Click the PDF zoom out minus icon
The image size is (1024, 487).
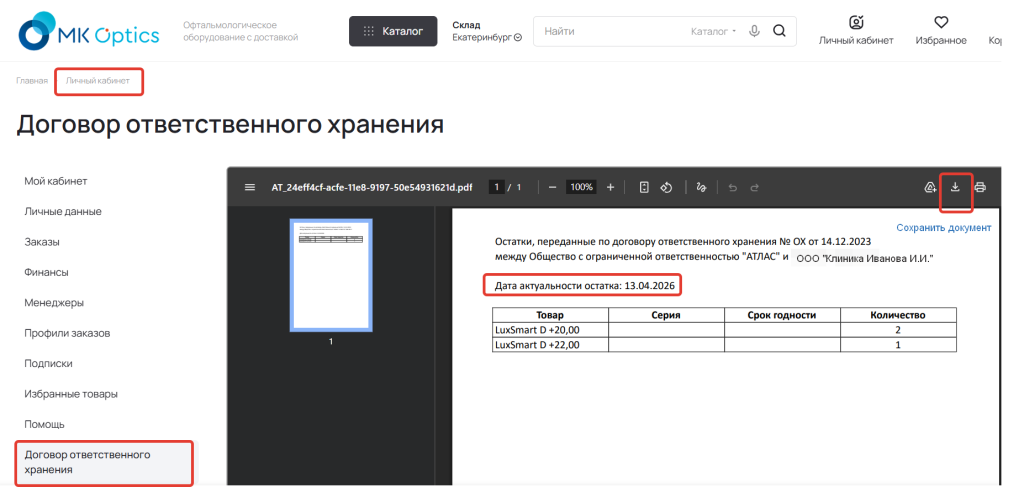point(552,187)
